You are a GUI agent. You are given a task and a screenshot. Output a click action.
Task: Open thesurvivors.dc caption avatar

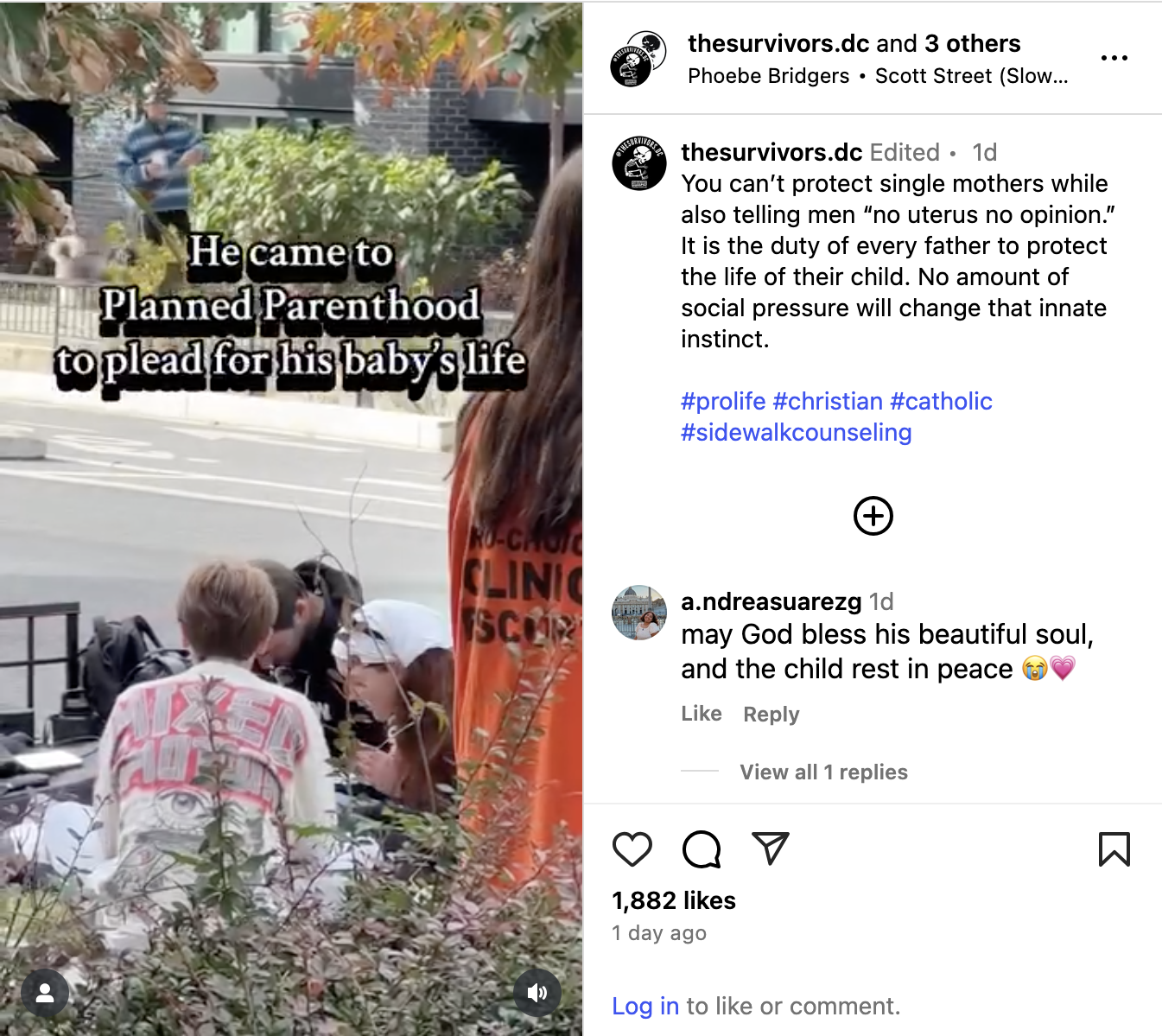(639, 162)
